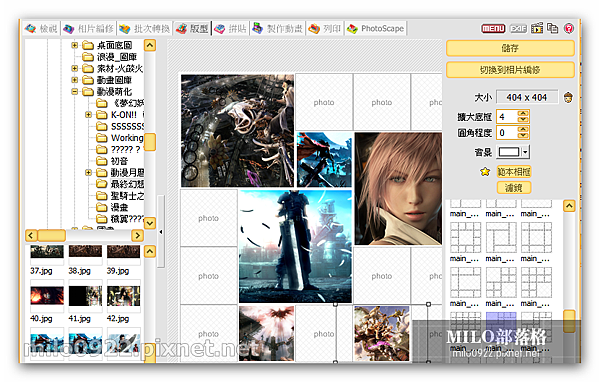The width and height of the screenshot is (600, 382).
Task: Switch to the PhotoScape home tab
Action: (x=375, y=28)
